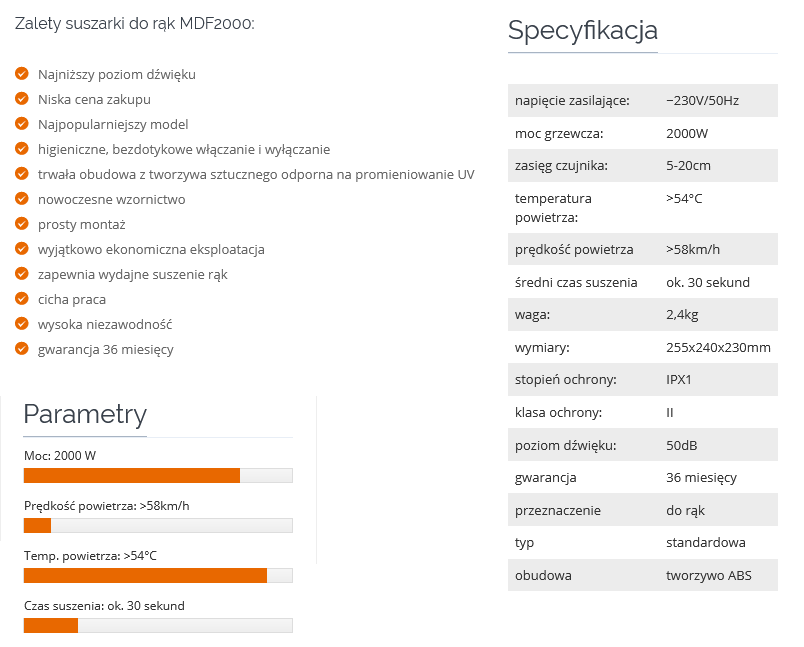Click the 'Czas suszenia' progress bar
The image size is (804, 647).
pyautogui.click(x=158, y=625)
